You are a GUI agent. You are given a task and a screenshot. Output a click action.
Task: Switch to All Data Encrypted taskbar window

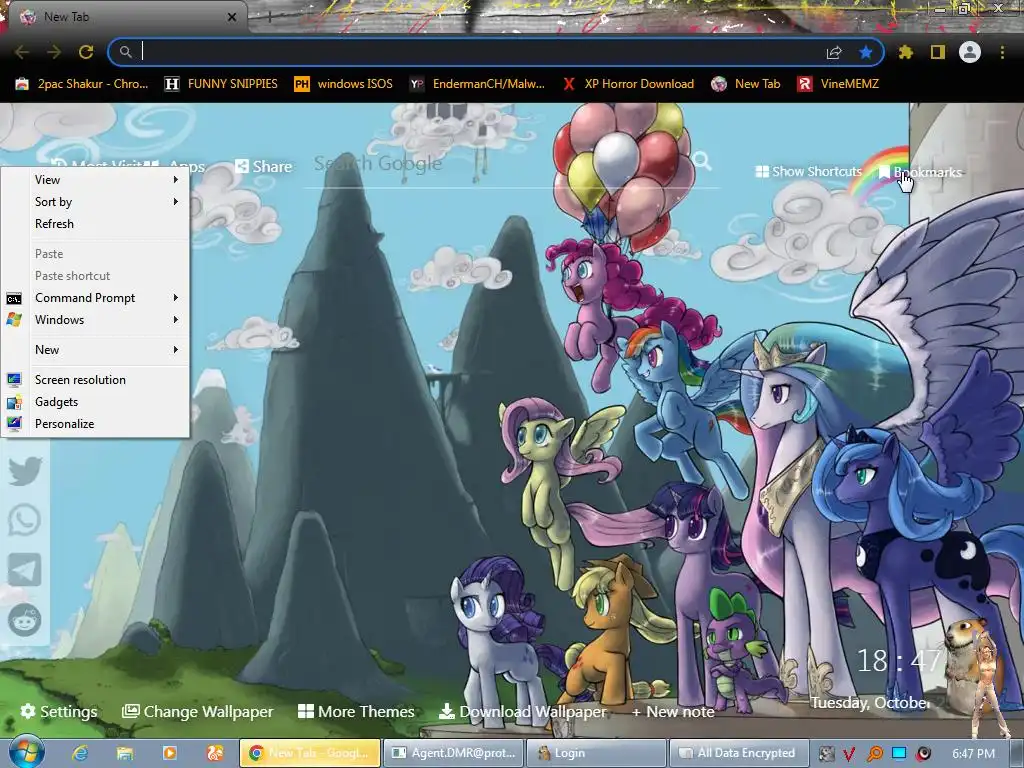739,753
